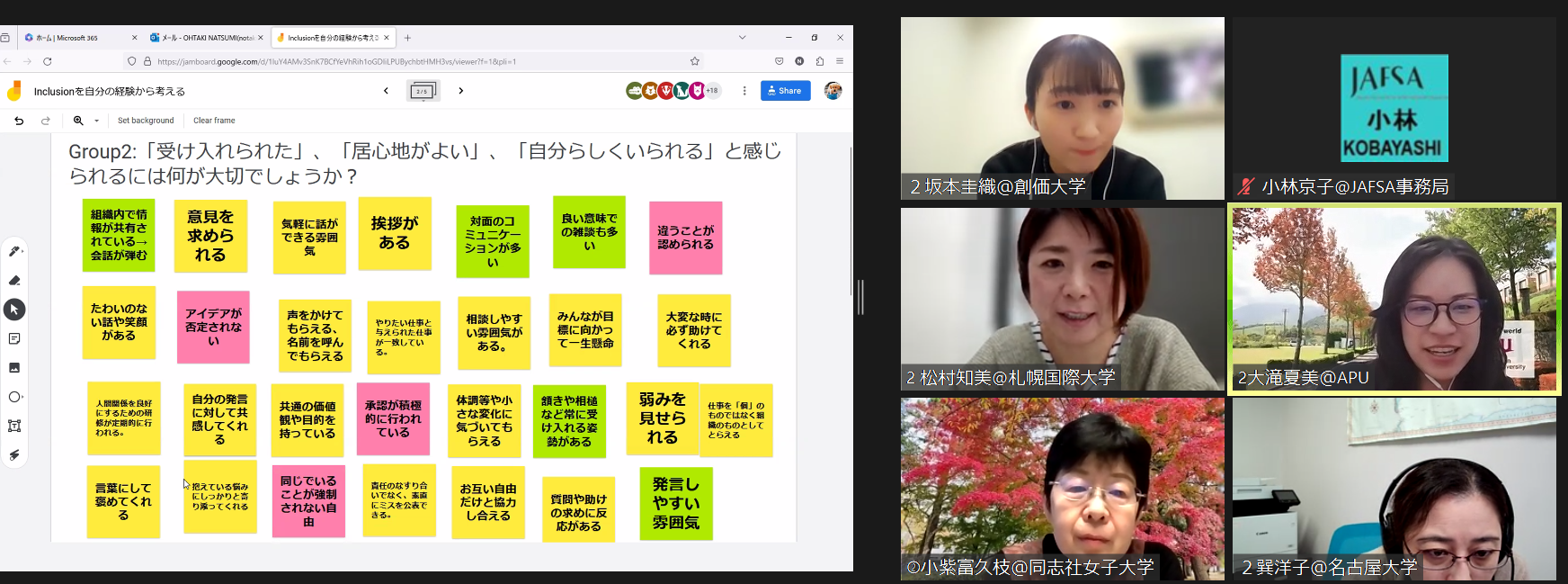Select the Eraser tool
The width and height of the screenshot is (1568, 584).
click(x=14, y=281)
